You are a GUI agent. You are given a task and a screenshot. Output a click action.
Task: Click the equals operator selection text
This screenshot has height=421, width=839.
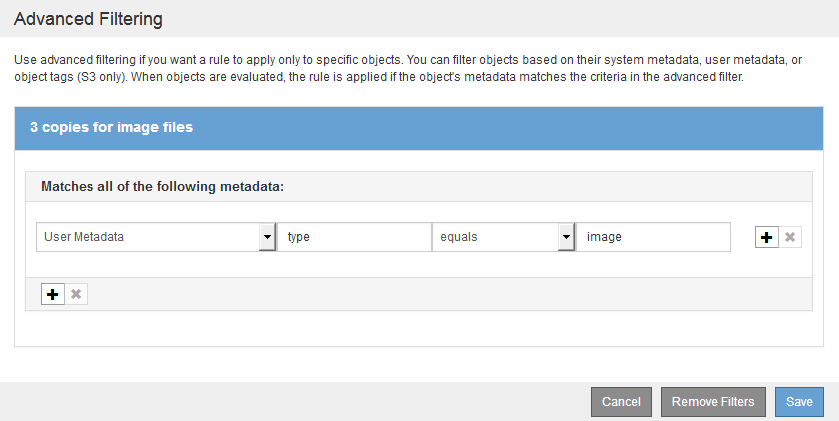[494, 237]
